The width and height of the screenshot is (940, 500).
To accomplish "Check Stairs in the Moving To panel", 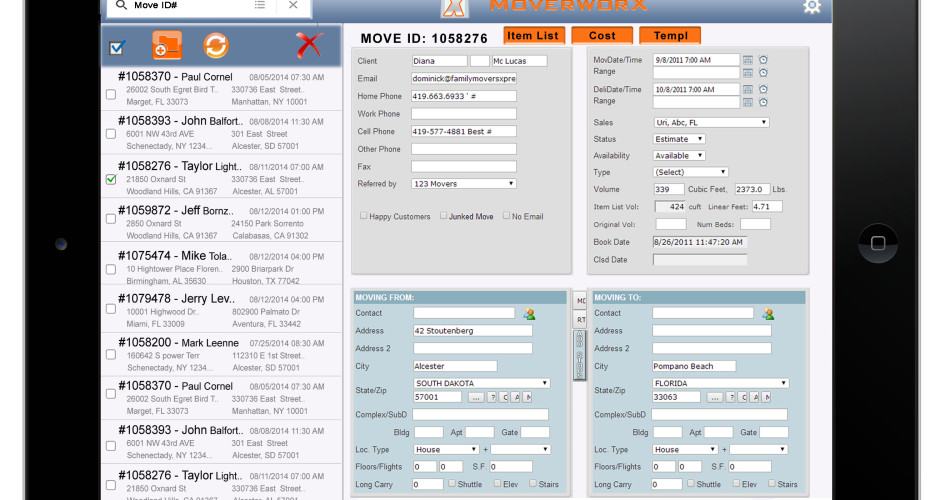I will [x=772, y=483].
